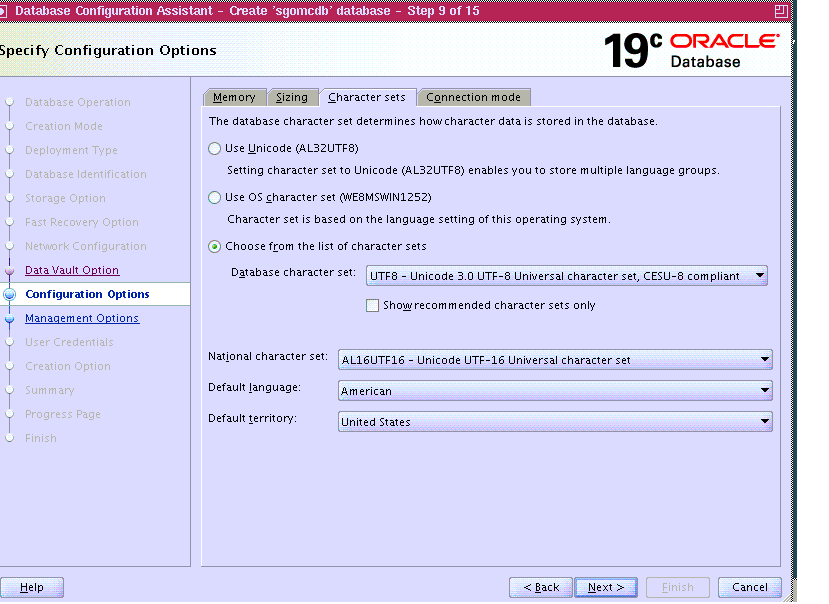
Task: Open the Default language dropdown
Action: pyautogui.click(x=555, y=391)
